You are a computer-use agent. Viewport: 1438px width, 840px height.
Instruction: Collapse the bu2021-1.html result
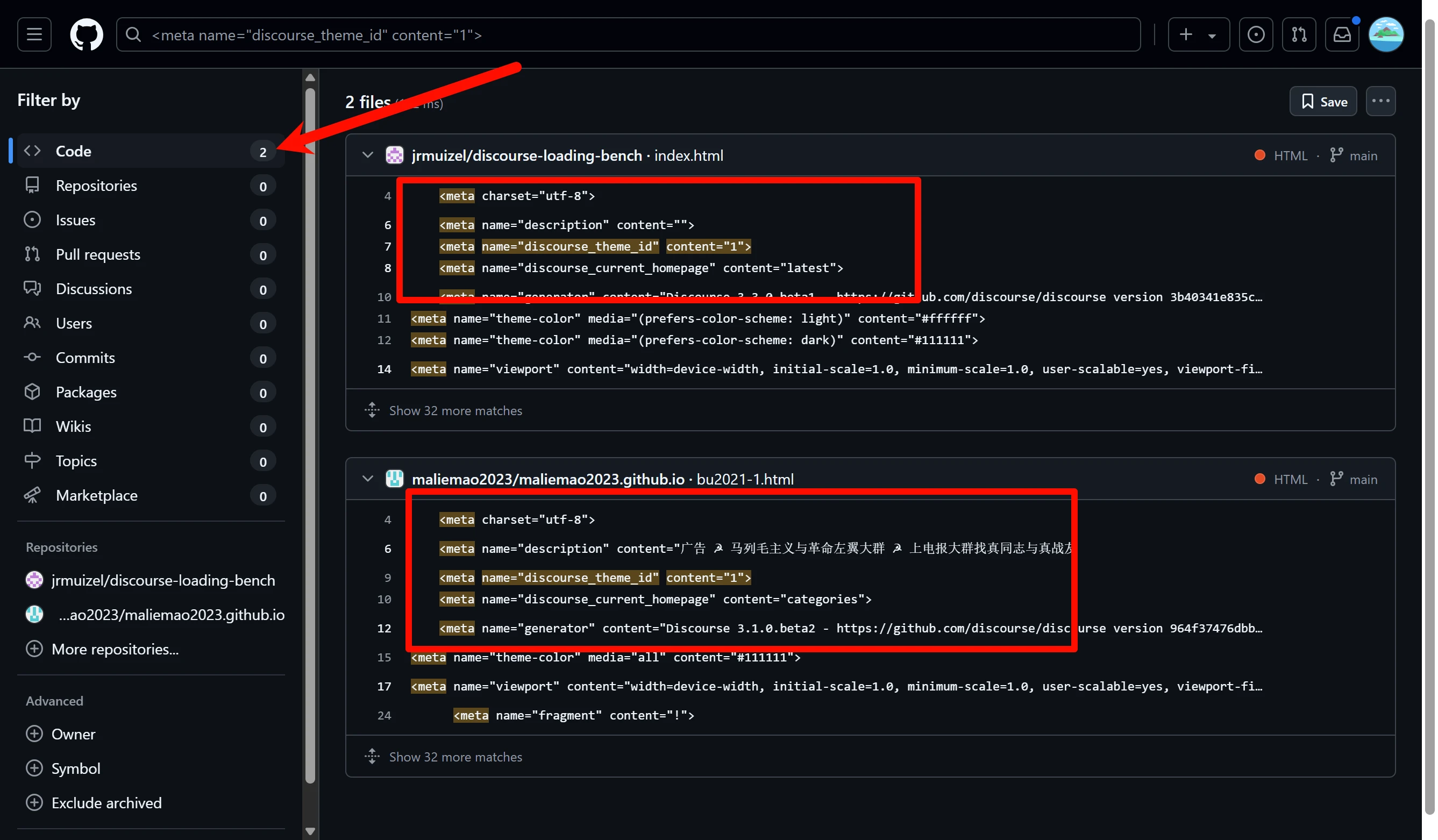[x=367, y=479]
